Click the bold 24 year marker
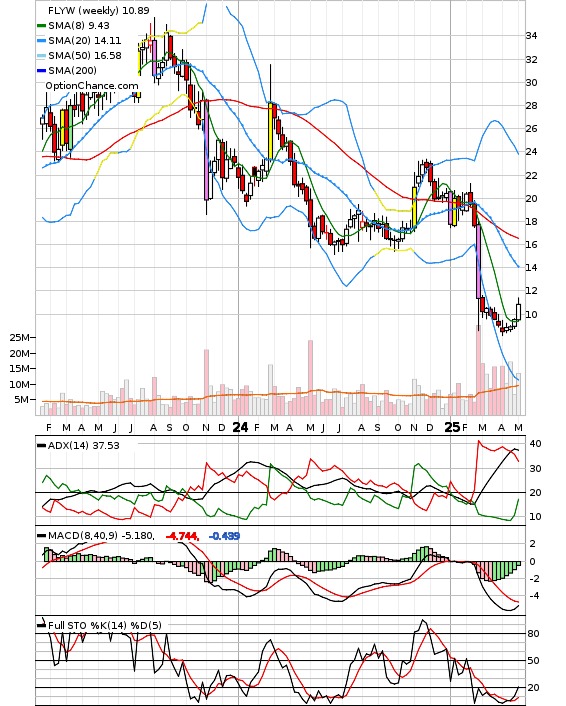Viewport: 566px width, 706px height. (x=240, y=427)
